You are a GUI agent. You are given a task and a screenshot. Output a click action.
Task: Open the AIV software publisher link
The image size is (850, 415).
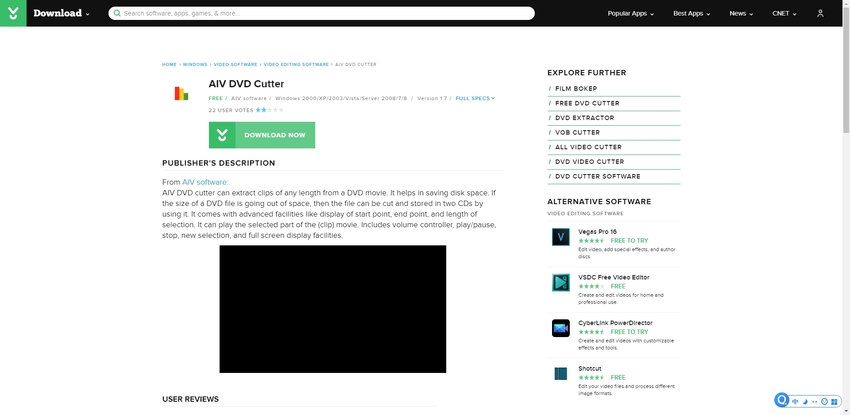click(205, 182)
